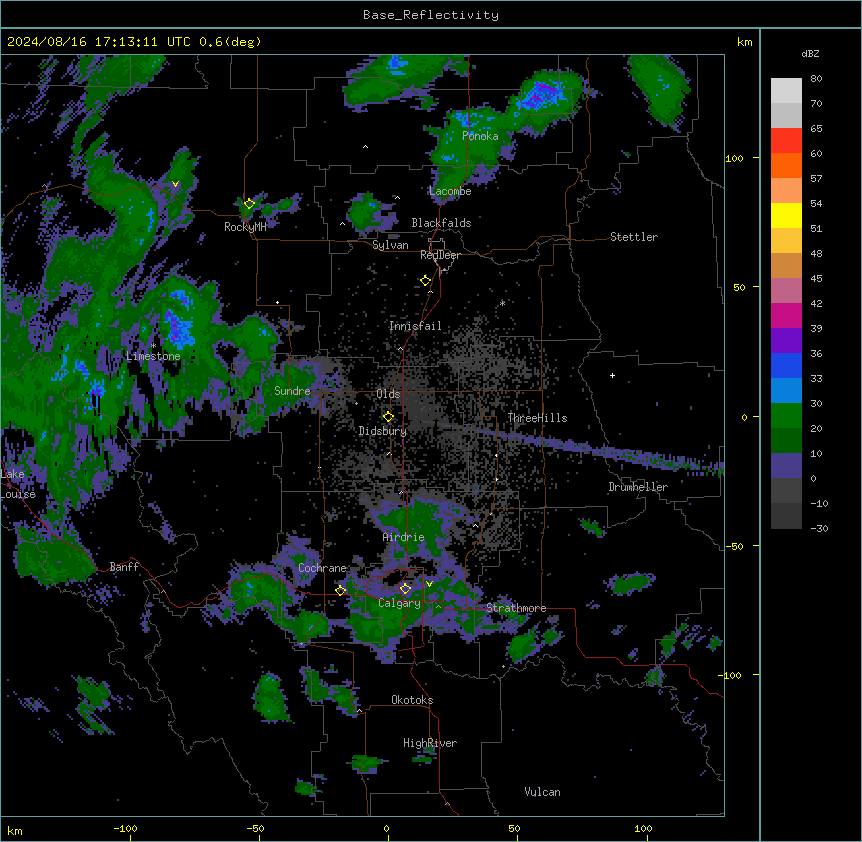This screenshot has height=842, width=862.
Task: Click the Airdrie label
Action: click(404, 537)
